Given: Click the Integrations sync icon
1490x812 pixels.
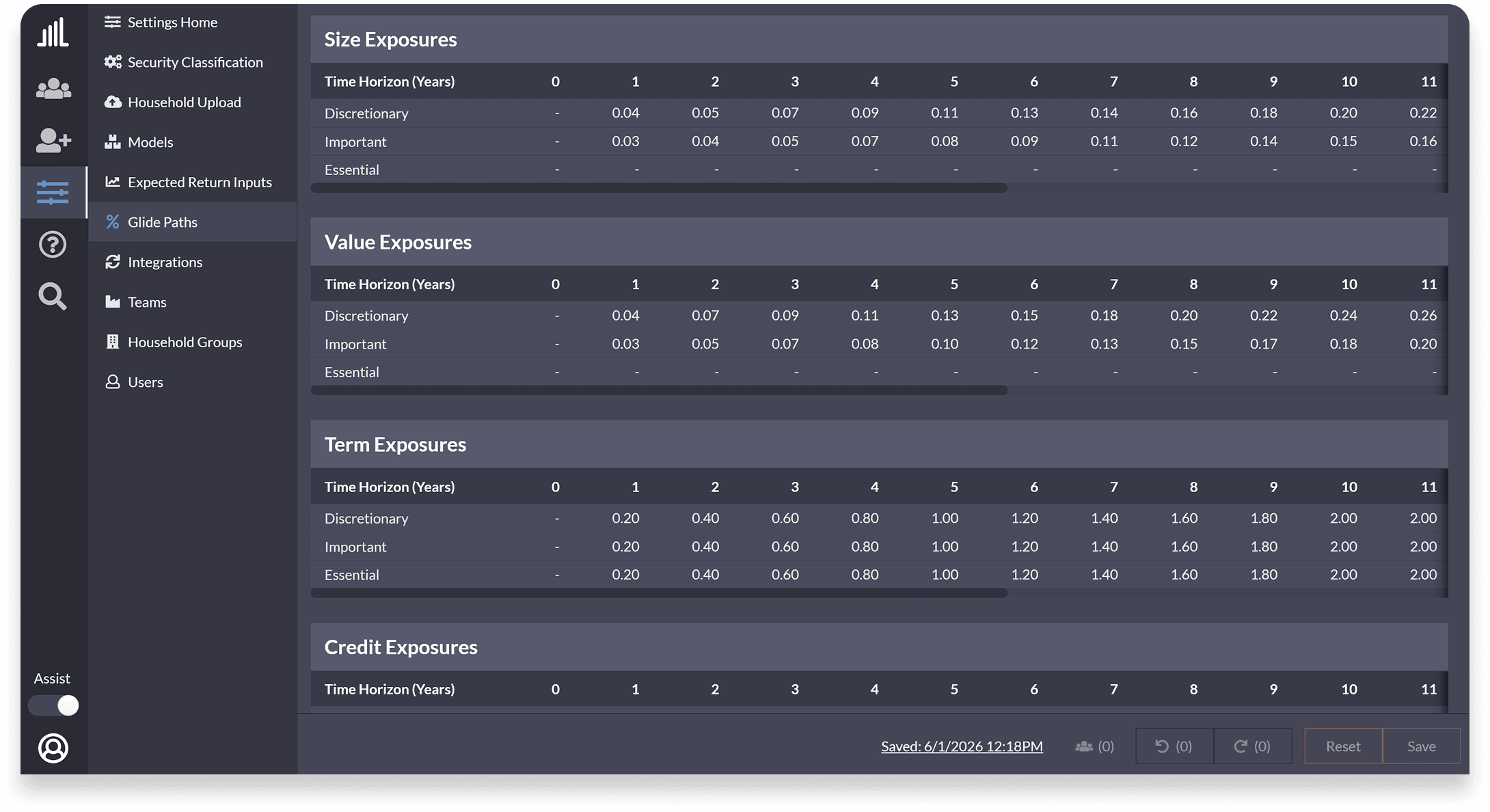Looking at the screenshot, I should coord(113,262).
